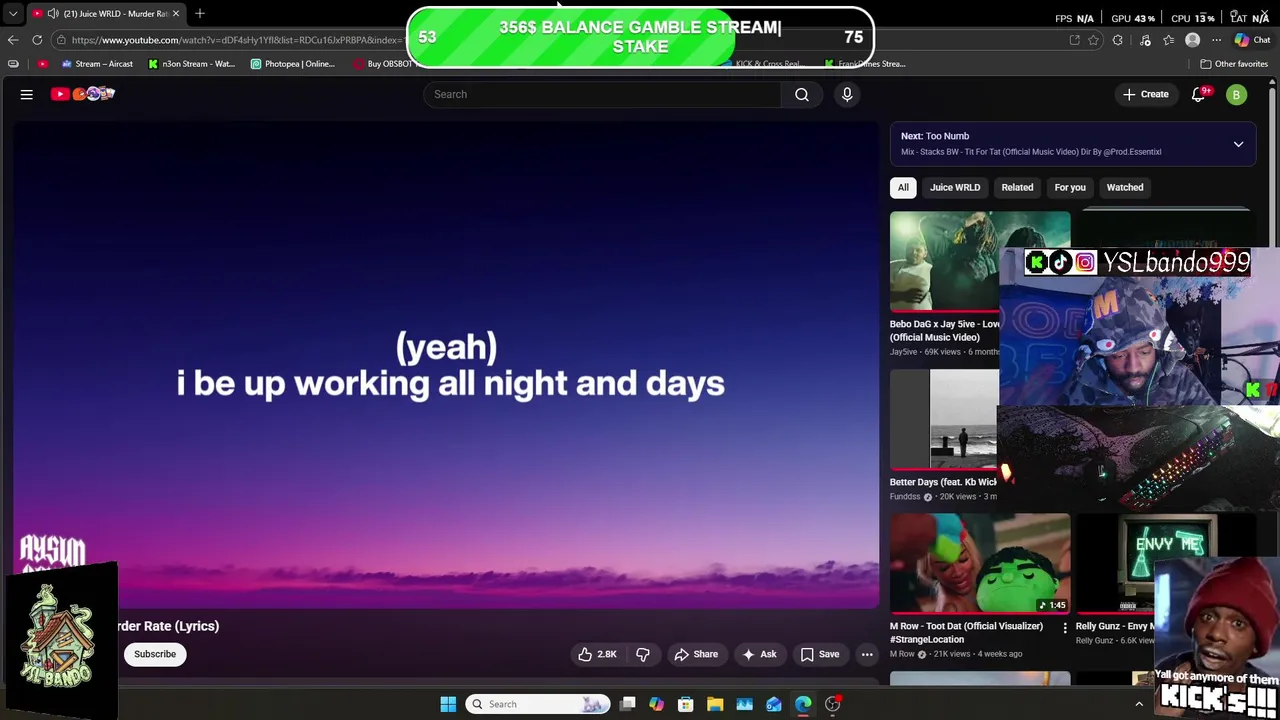Click the browser address bar URL

pyautogui.click(x=235, y=40)
